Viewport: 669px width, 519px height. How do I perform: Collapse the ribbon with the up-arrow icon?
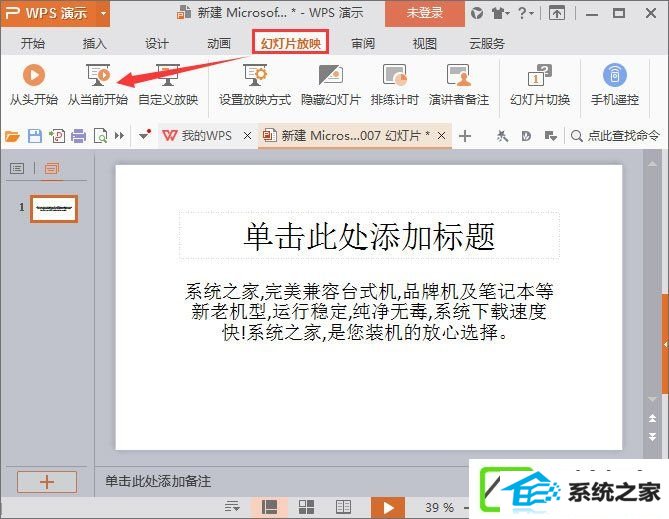[x=556, y=14]
